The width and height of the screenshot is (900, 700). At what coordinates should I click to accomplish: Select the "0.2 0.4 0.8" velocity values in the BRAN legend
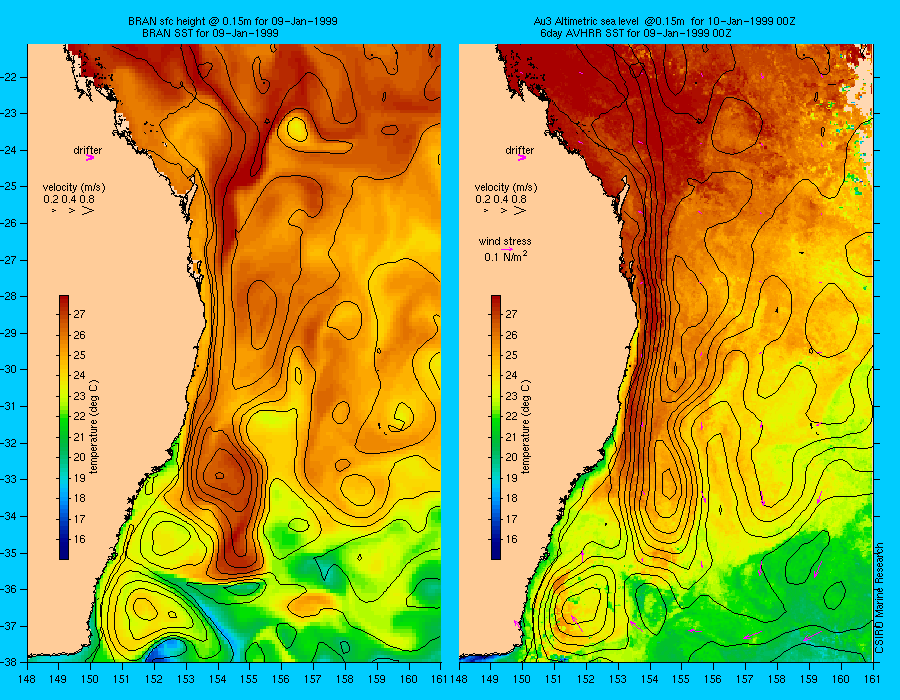click(x=69, y=199)
